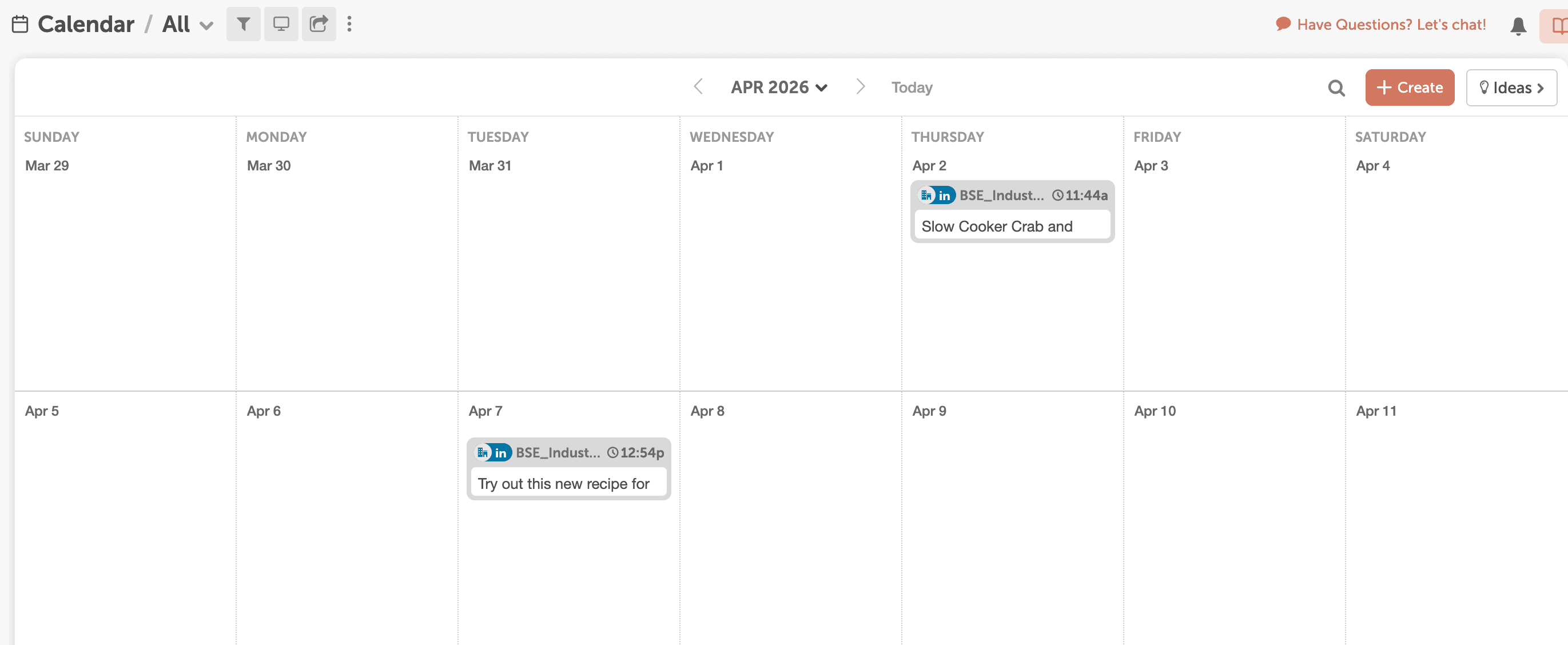1568x645 pixels.
Task: Click the share calendar icon
Action: coord(319,25)
